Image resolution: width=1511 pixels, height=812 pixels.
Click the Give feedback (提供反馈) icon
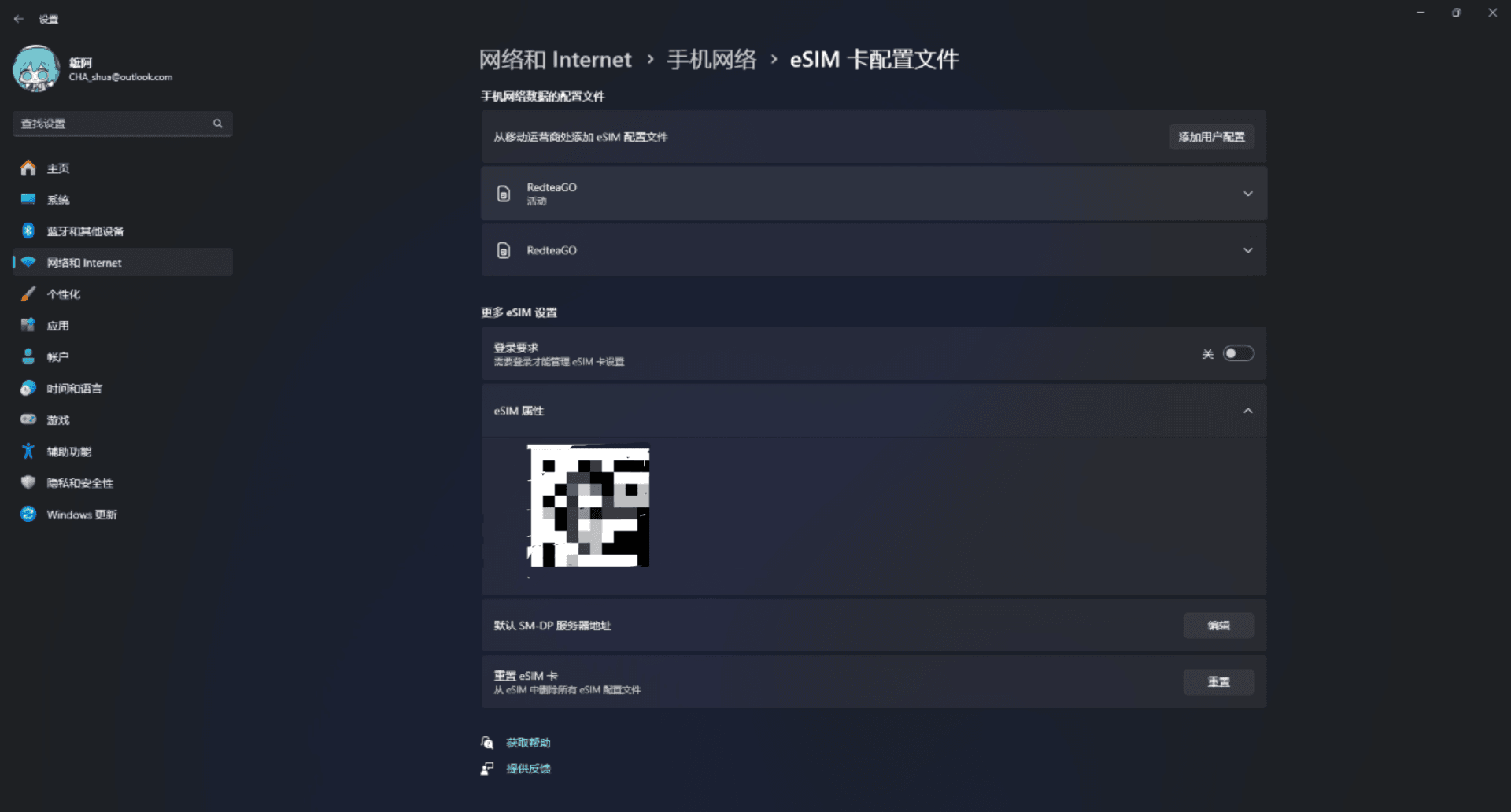[x=487, y=769]
